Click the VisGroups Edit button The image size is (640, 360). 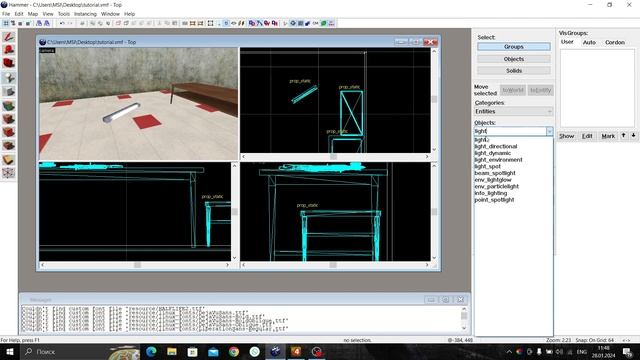(x=587, y=136)
